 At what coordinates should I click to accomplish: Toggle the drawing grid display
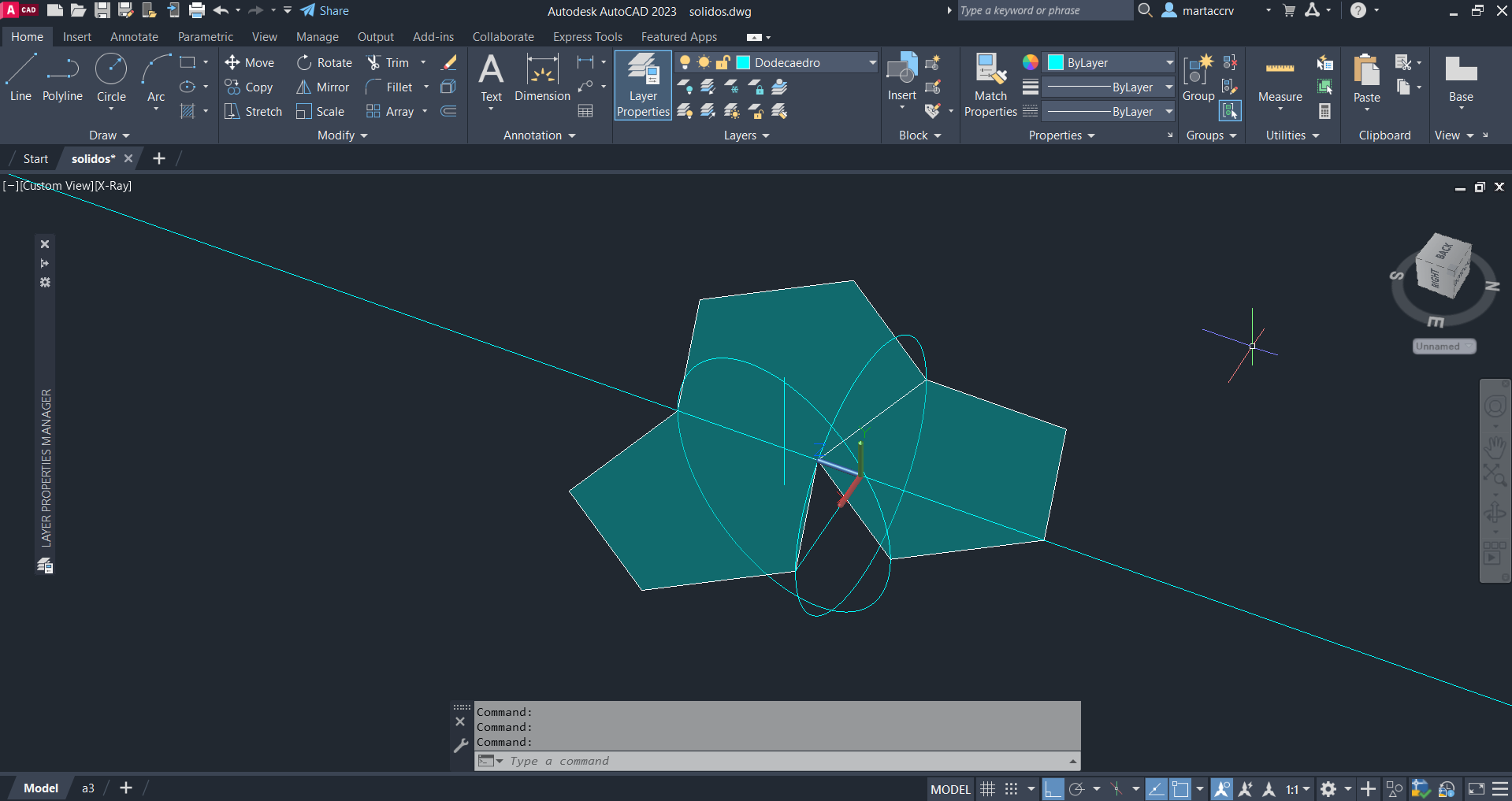(x=987, y=789)
